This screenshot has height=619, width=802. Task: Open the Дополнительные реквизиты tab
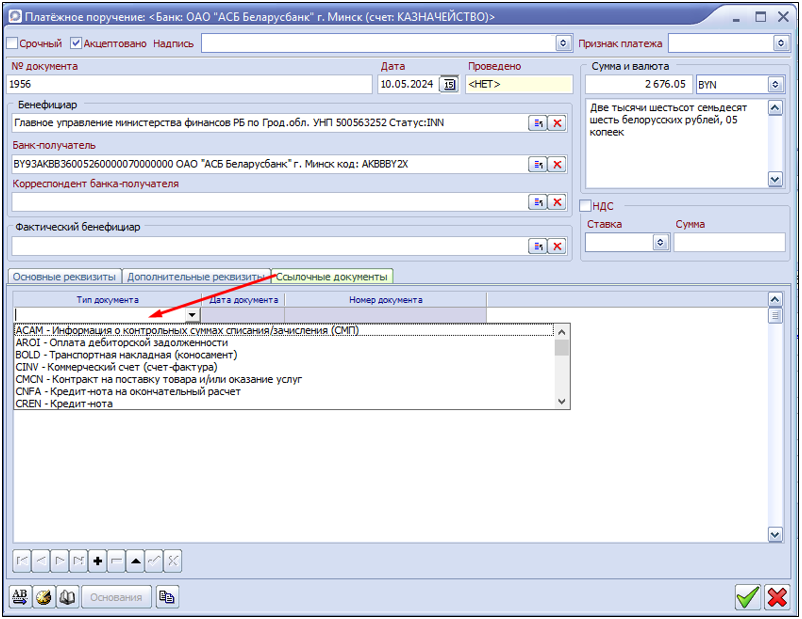tap(197, 276)
